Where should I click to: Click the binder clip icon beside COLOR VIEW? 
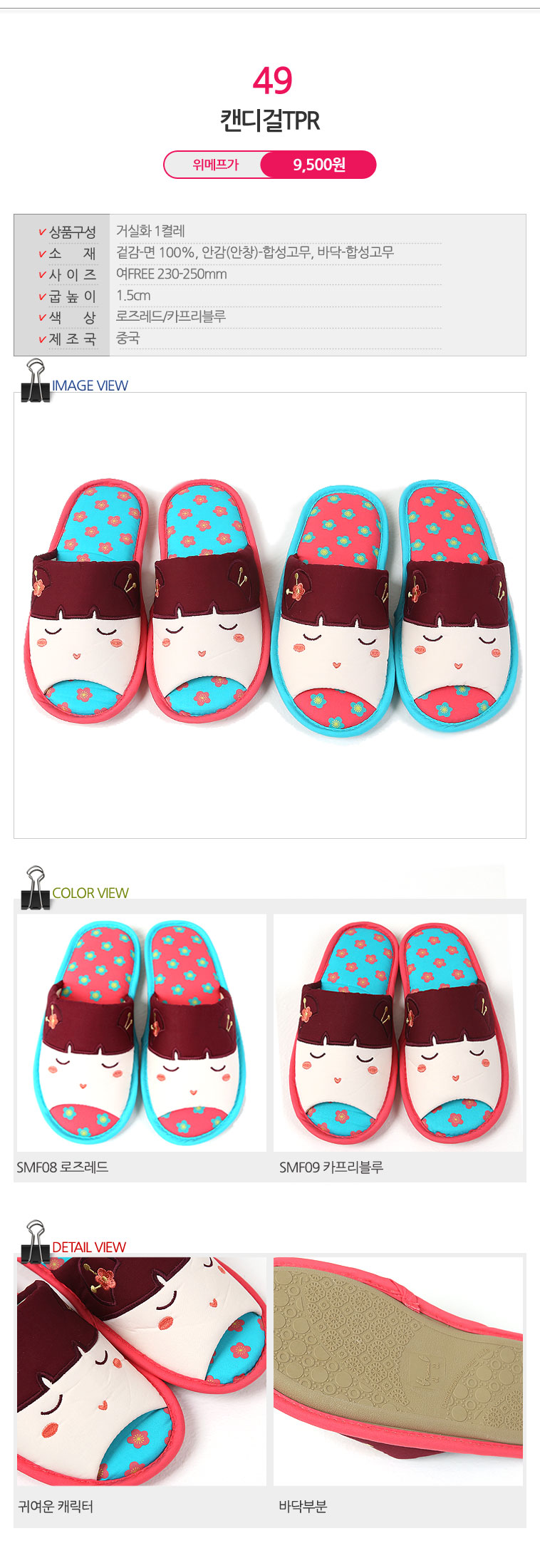tap(35, 888)
